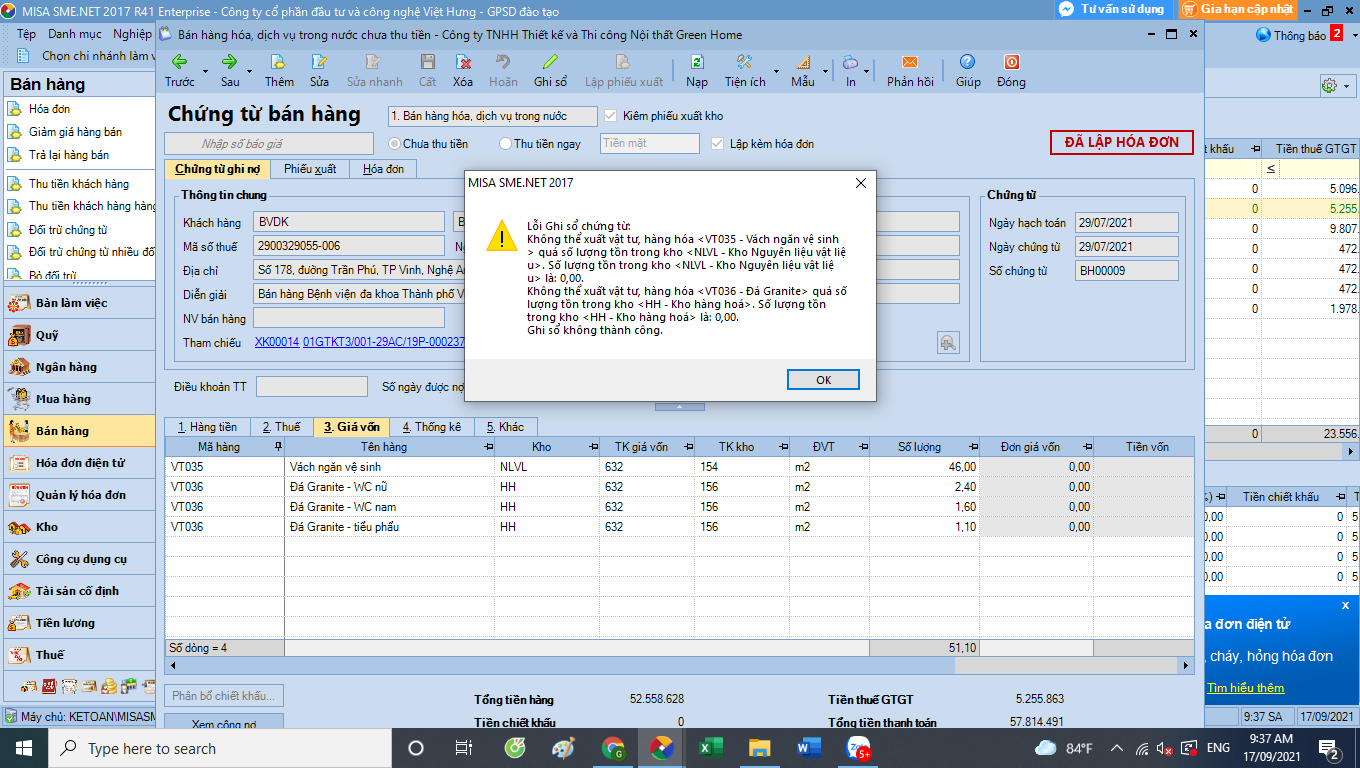Open the Mẫu template dropdown arrow

(x=826, y=71)
